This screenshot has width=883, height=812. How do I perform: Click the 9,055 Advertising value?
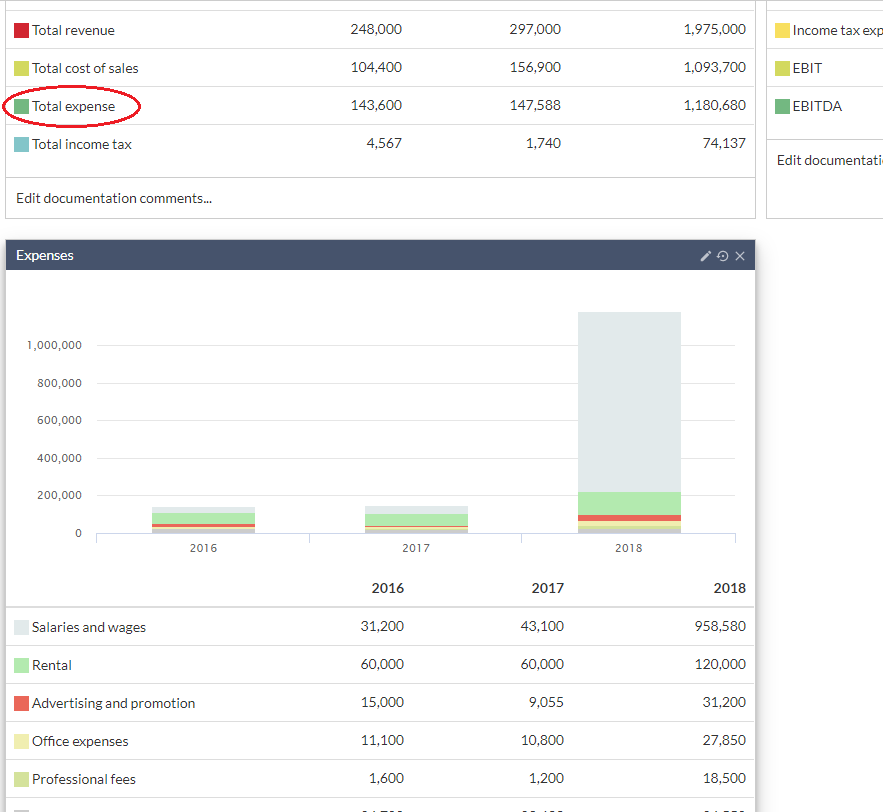point(546,702)
